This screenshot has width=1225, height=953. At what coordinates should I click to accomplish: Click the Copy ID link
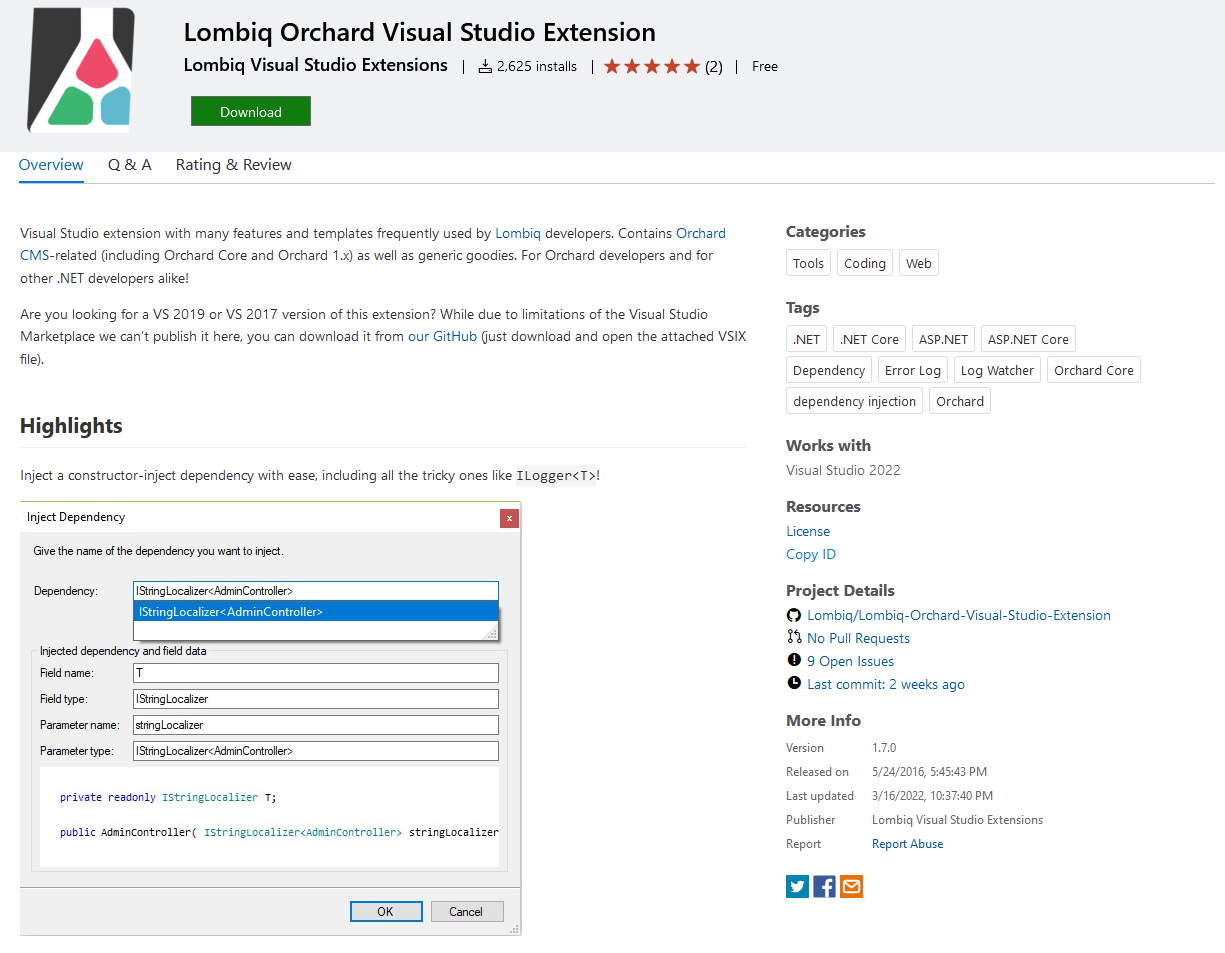[811, 554]
